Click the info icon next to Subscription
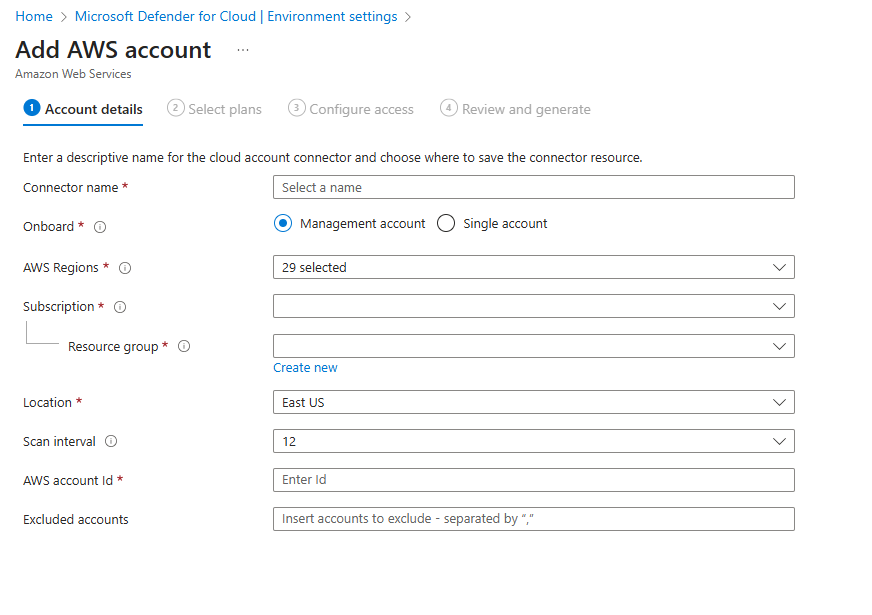The width and height of the screenshot is (872, 615). (x=121, y=307)
